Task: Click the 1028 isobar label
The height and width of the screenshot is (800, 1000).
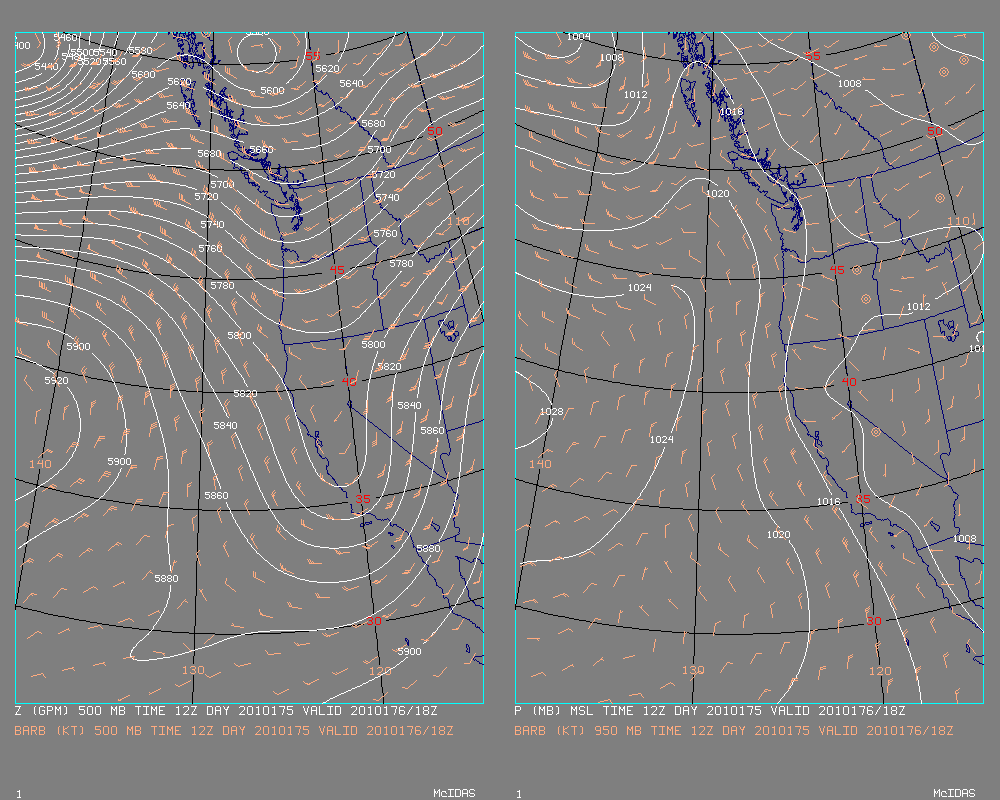Action: pyautogui.click(x=552, y=411)
